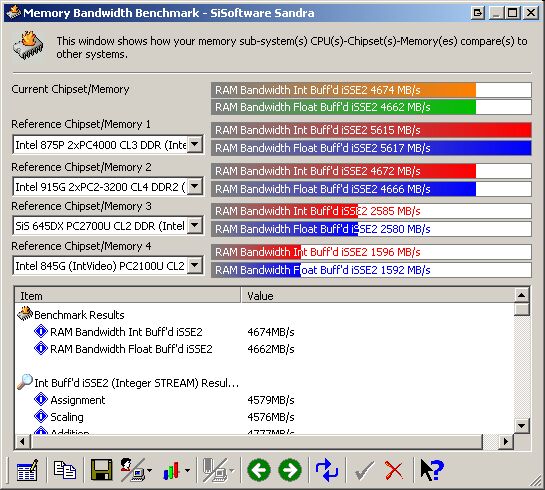This screenshot has height=490, width=545.
Task: Go forward with the green right arrow
Action: (290, 470)
